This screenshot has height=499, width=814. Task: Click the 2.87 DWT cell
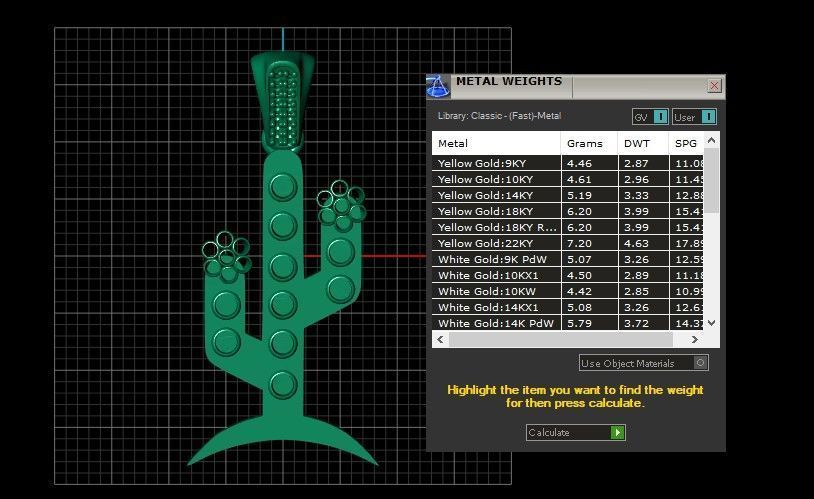pyautogui.click(x=644, y=163)
